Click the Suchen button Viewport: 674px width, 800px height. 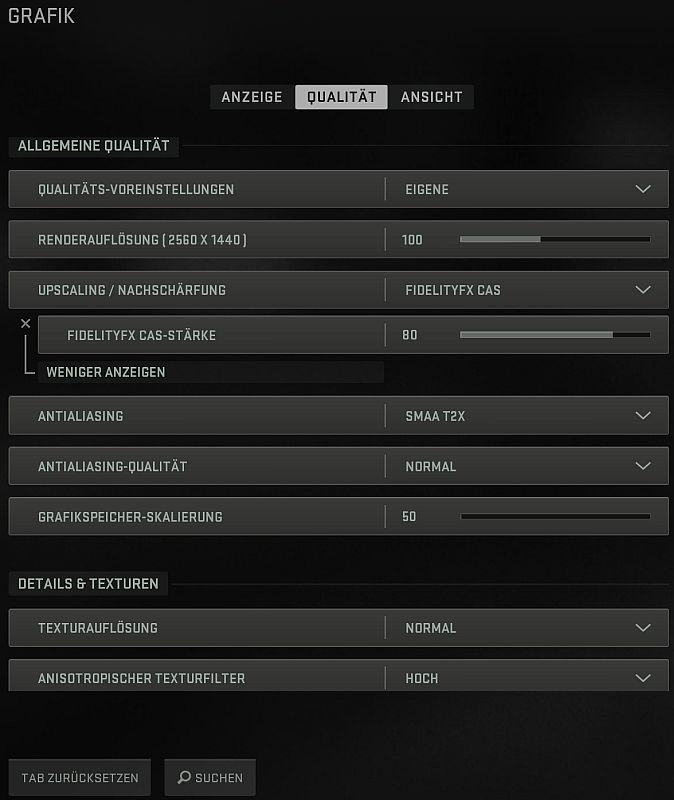pos(210,778)
